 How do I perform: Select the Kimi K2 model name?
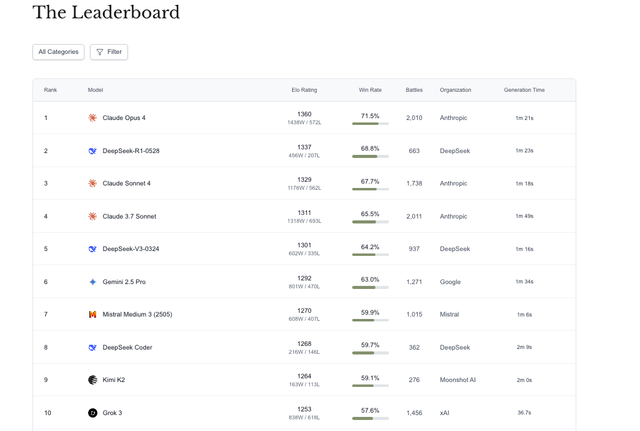113,380
